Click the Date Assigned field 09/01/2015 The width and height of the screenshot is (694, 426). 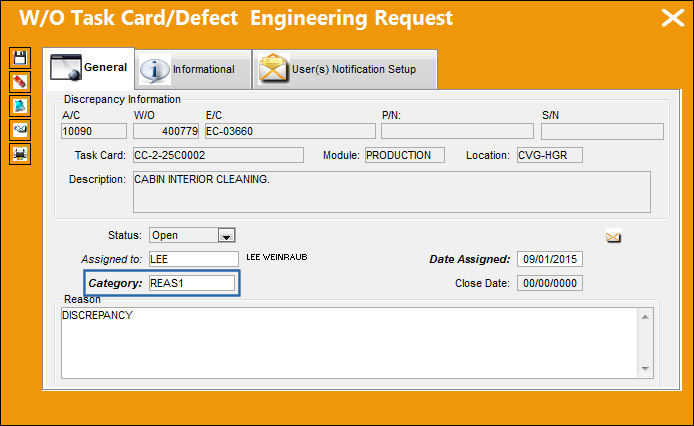tap(550, 259)
